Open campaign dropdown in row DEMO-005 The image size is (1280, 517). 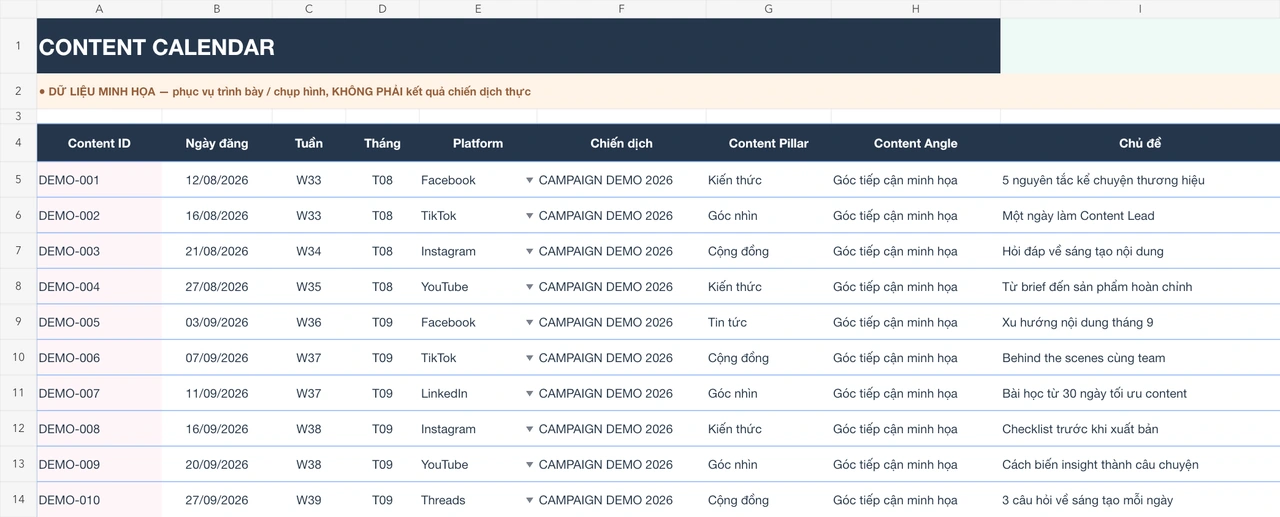point(530,323)
